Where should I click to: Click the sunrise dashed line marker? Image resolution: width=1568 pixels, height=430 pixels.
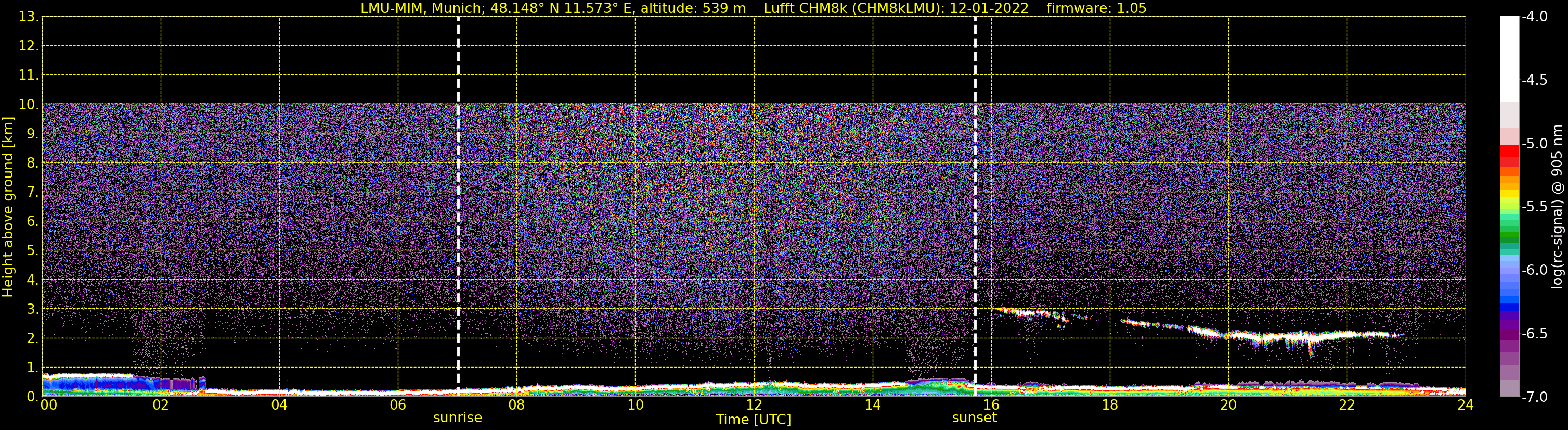click(458, 207)
